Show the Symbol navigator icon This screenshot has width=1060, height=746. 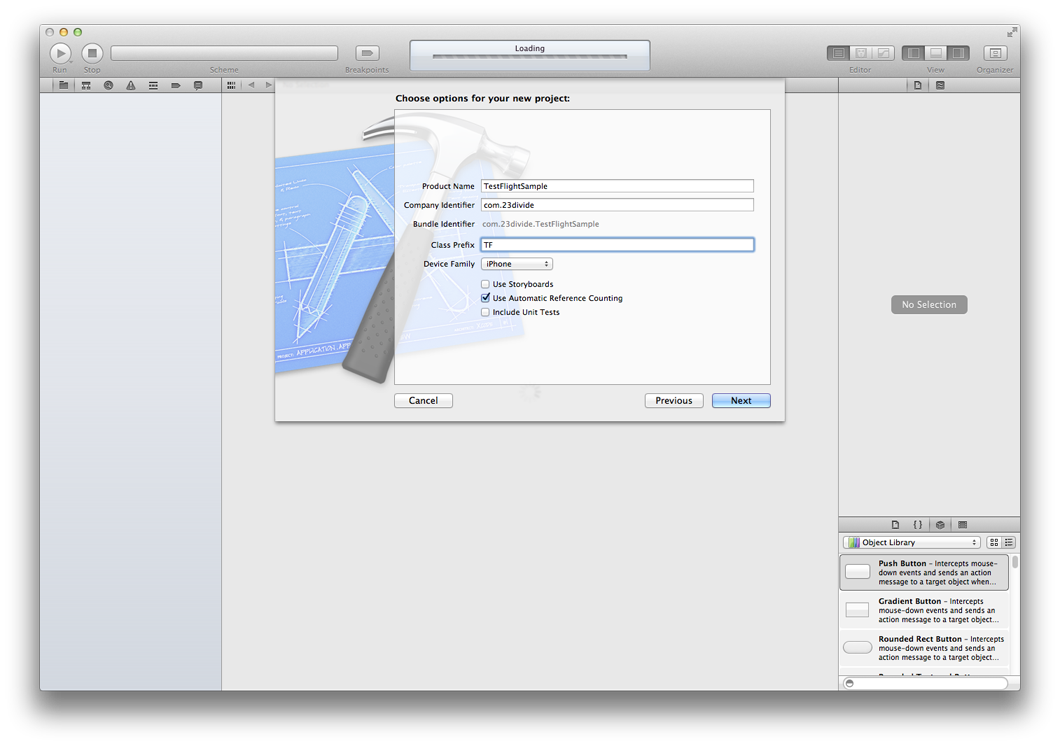click(86, 85)
